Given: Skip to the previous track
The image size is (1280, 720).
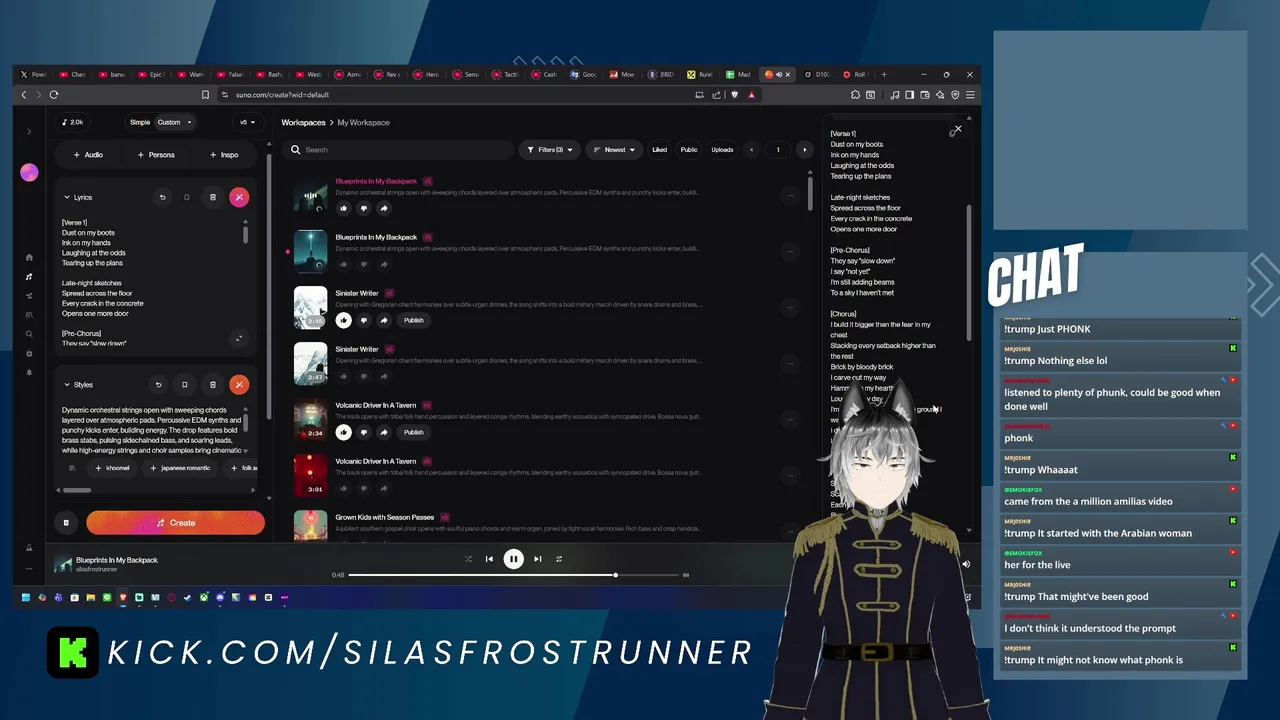Looking at the screenshot, I should [x=489, y=559].
